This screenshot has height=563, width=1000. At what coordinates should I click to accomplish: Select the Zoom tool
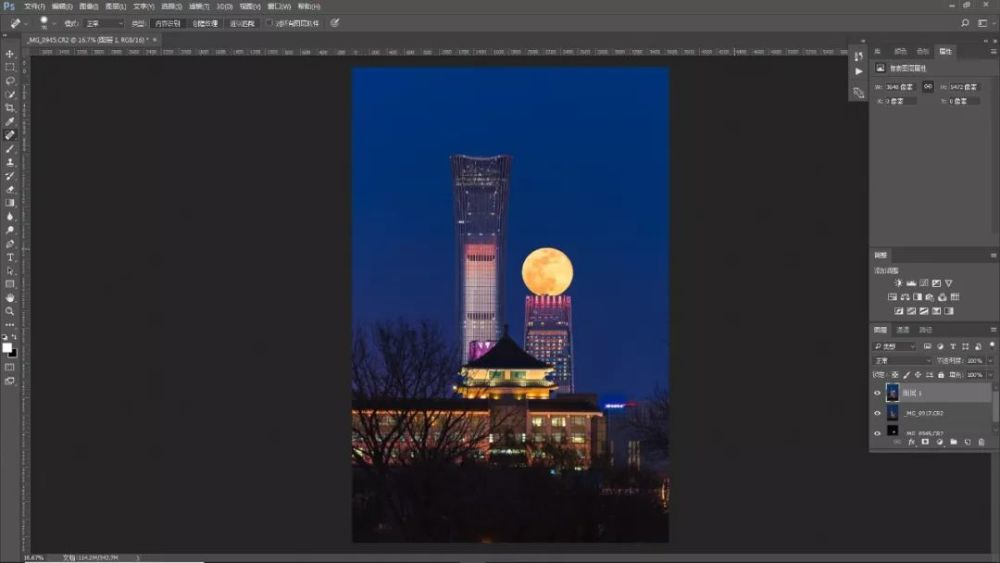[x=10, y=311]
